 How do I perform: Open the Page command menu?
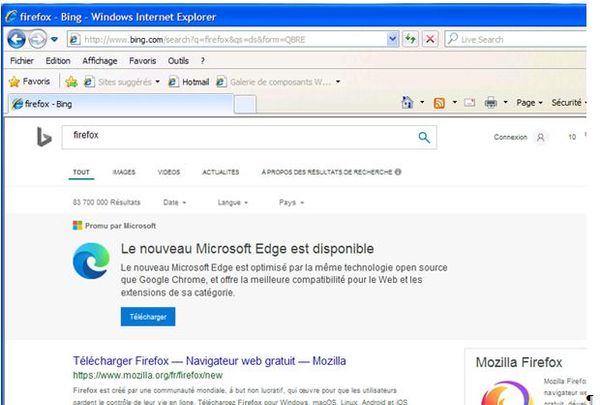(529, 103)
